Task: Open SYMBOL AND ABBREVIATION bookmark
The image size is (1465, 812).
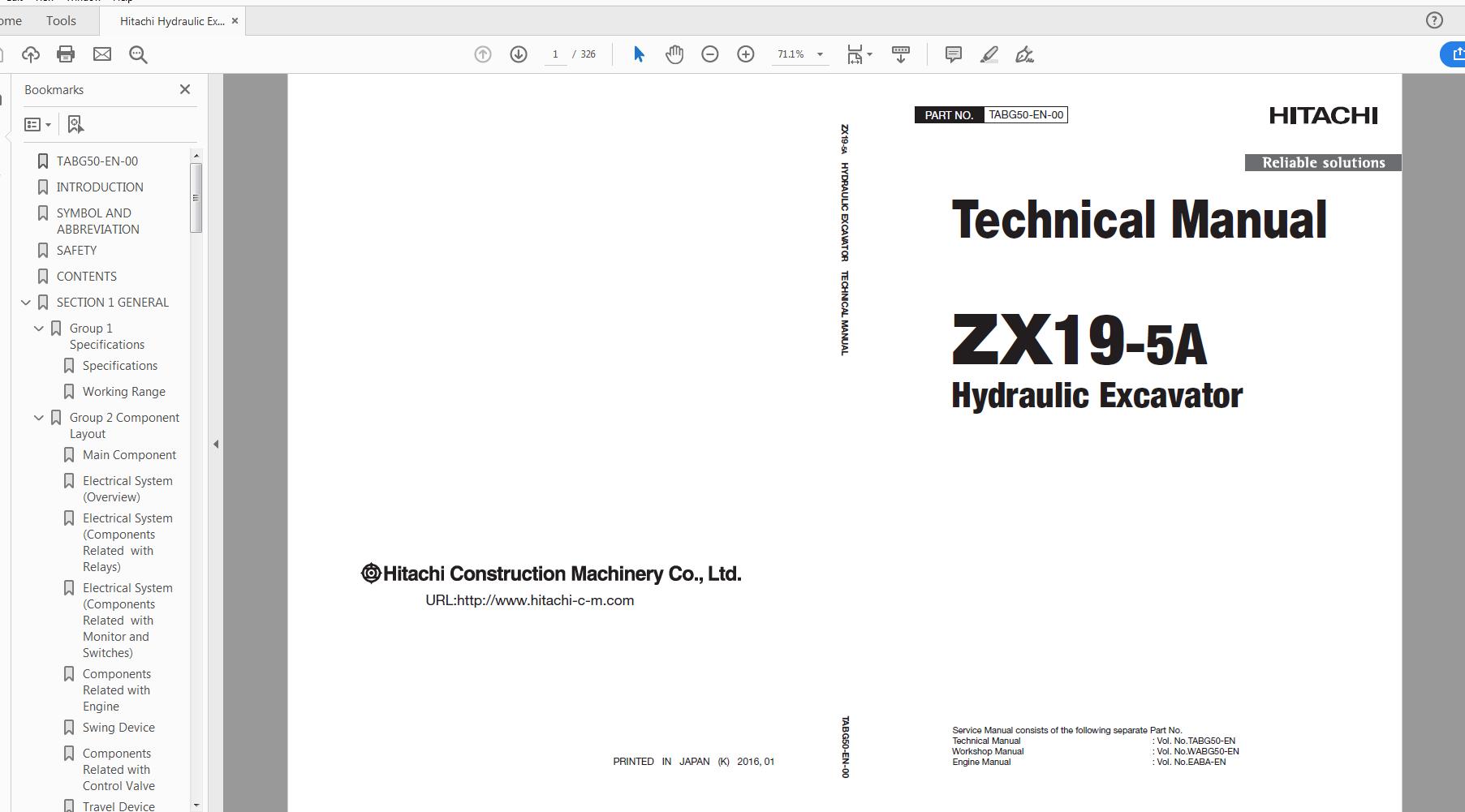Action: [x=98, y=221]
